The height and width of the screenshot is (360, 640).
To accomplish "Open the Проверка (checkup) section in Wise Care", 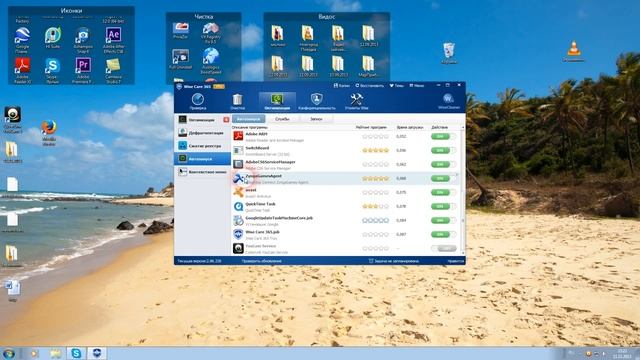I will coord(198,102).
